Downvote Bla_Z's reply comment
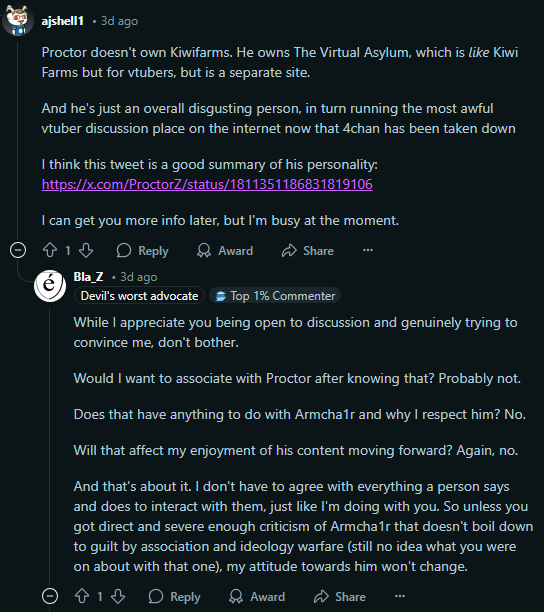This screenshot has height=612, width=544. (x=118, y=596)
